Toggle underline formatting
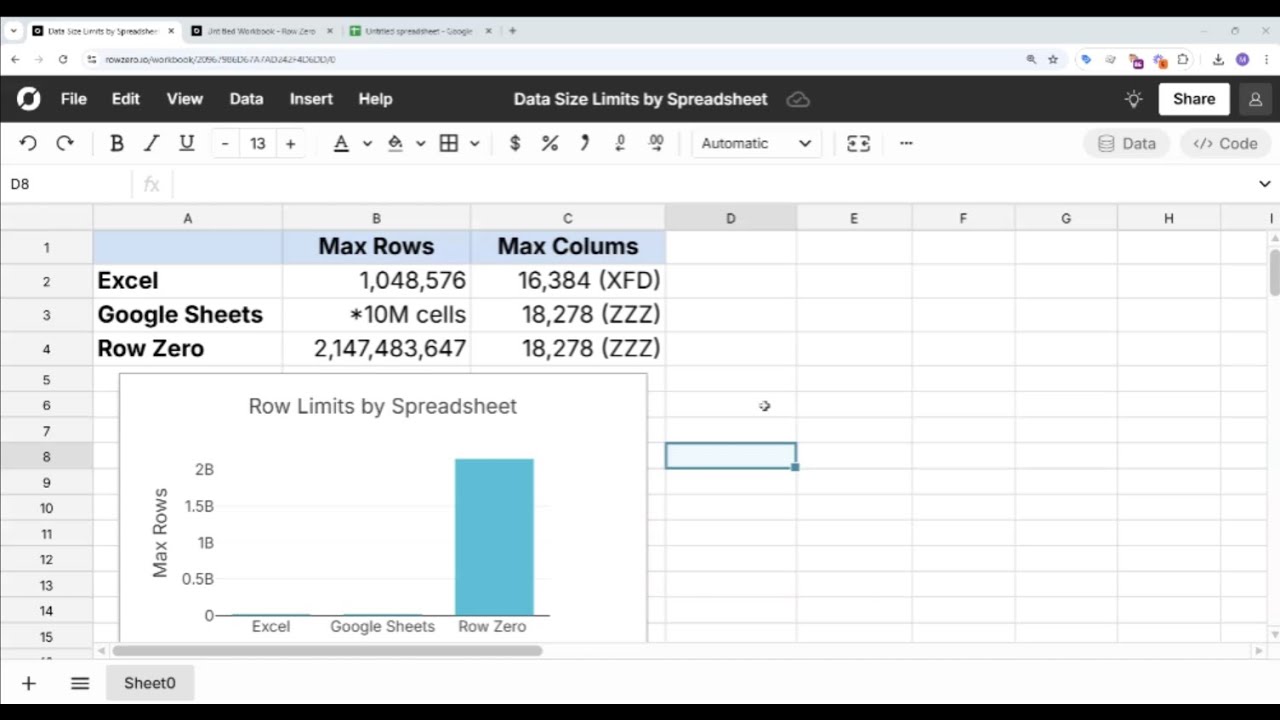This screenshot has height=720, width=1280. pyautogui.click(x=186, y=143)
